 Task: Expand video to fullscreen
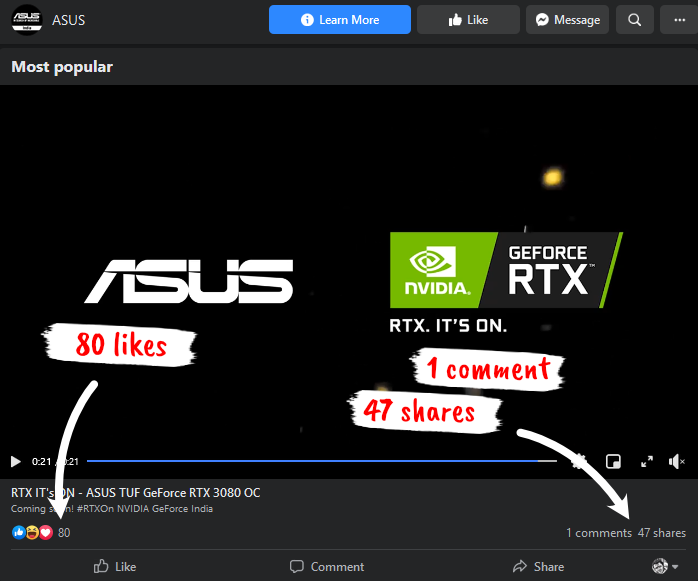pos(647,462)
